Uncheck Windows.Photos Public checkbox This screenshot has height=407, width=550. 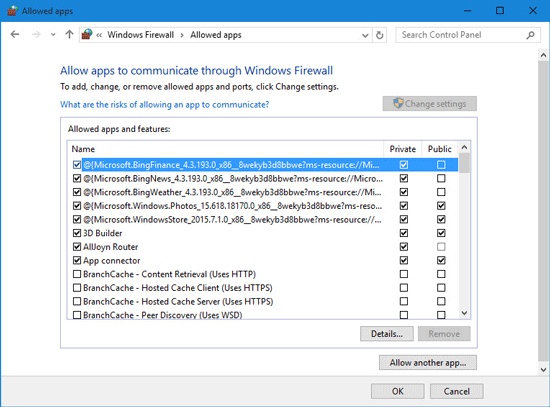pos(441,206)
